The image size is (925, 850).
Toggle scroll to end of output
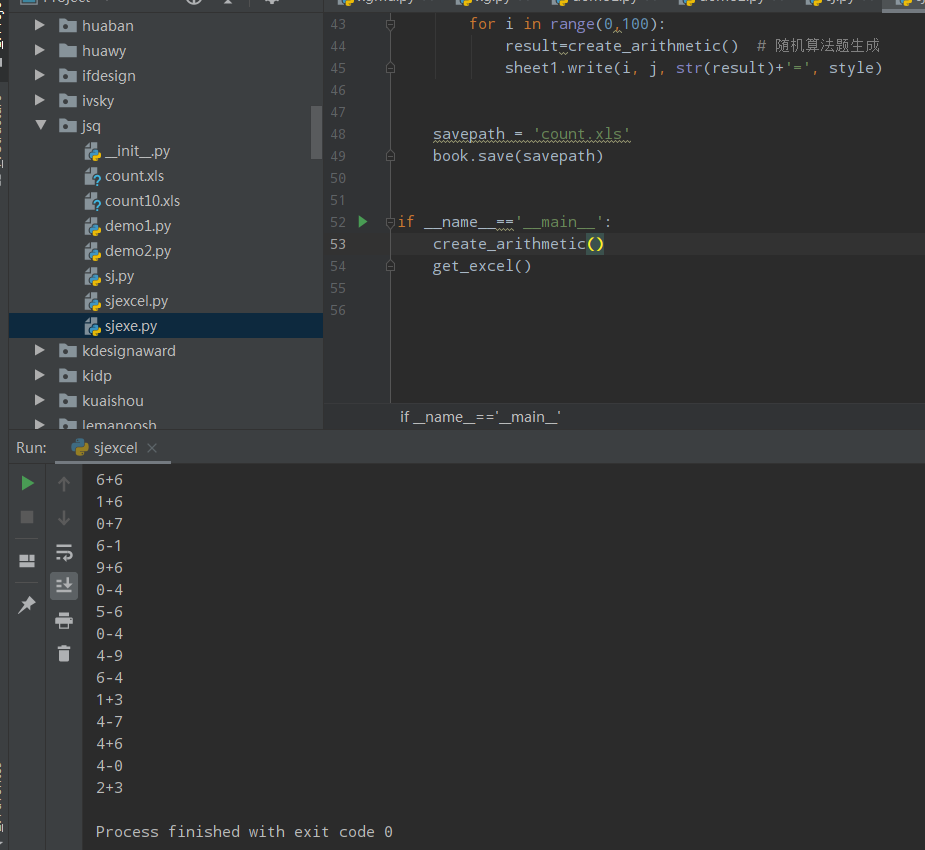(x=64, y=585)
